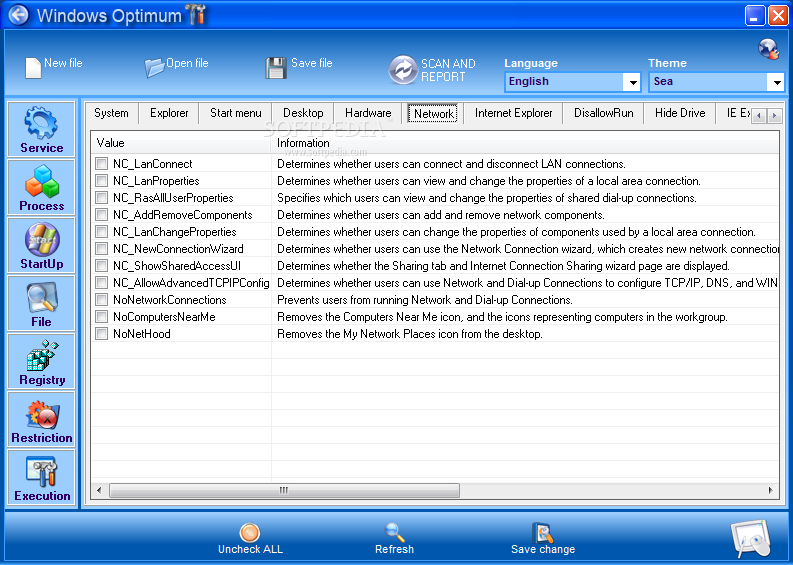Click the Scan and Report icon
The height and width of the screenshot is (565, 793).
(x=403, y=70)
